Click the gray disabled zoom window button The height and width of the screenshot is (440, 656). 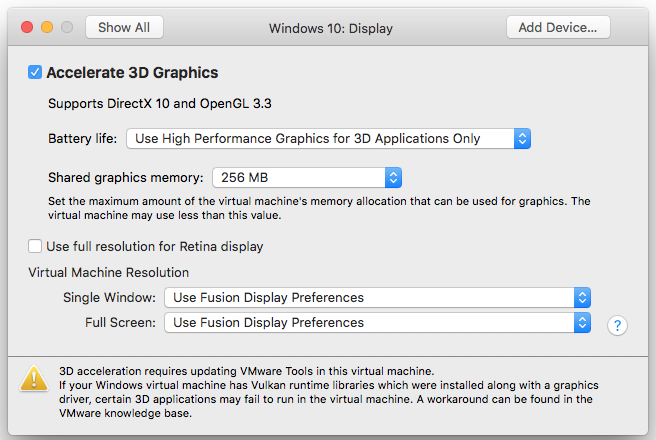point(67,27)
